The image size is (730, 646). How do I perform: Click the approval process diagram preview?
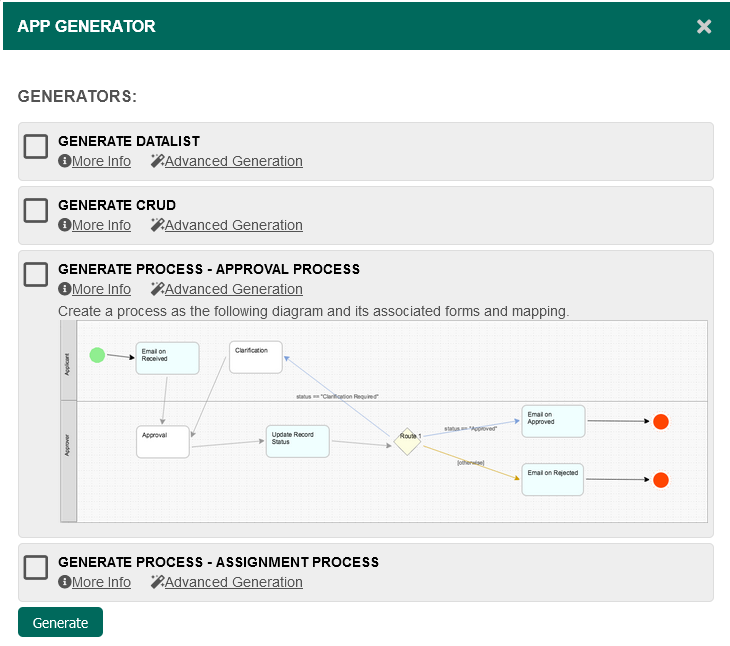coord(383,421)
